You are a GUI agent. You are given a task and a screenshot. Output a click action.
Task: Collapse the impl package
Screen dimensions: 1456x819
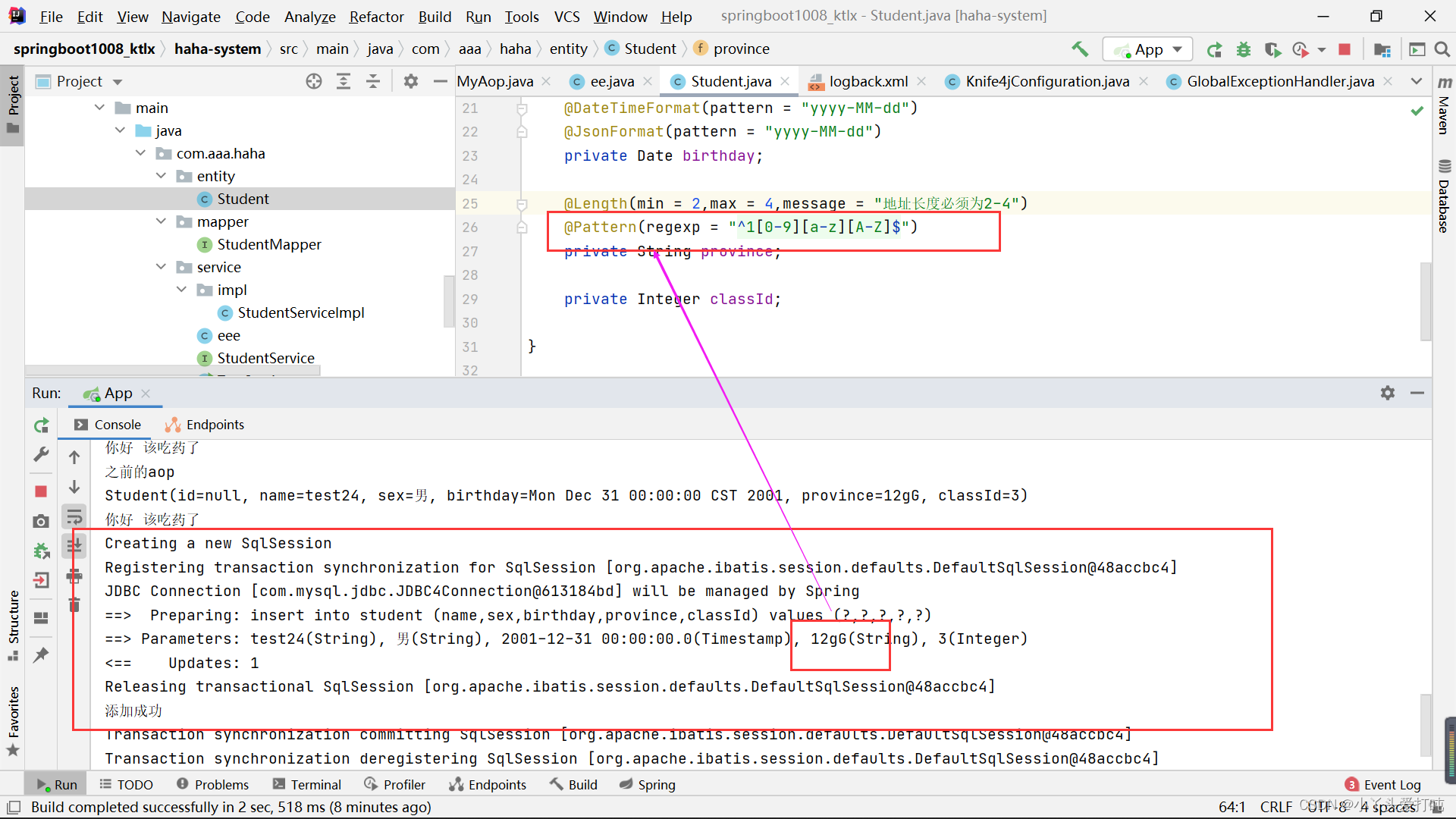click(x=181, y=290)
